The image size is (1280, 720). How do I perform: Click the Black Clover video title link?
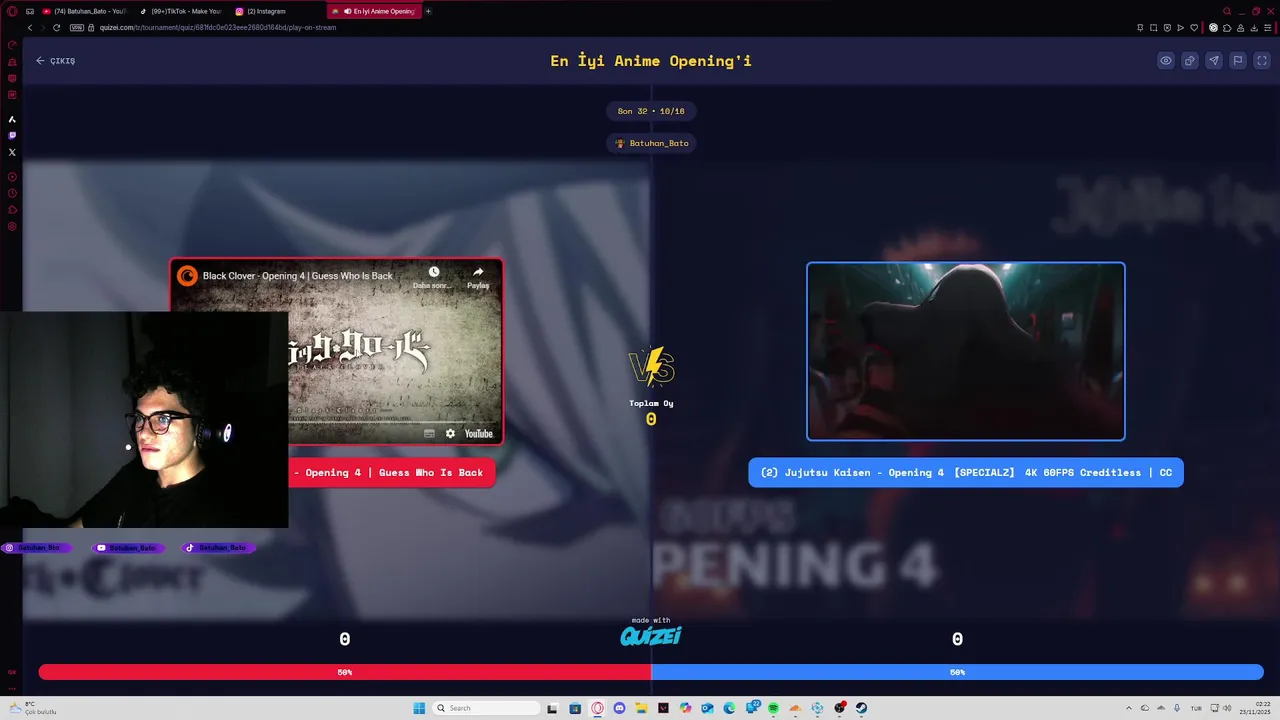pyautogui.click(x=297, y=276)
